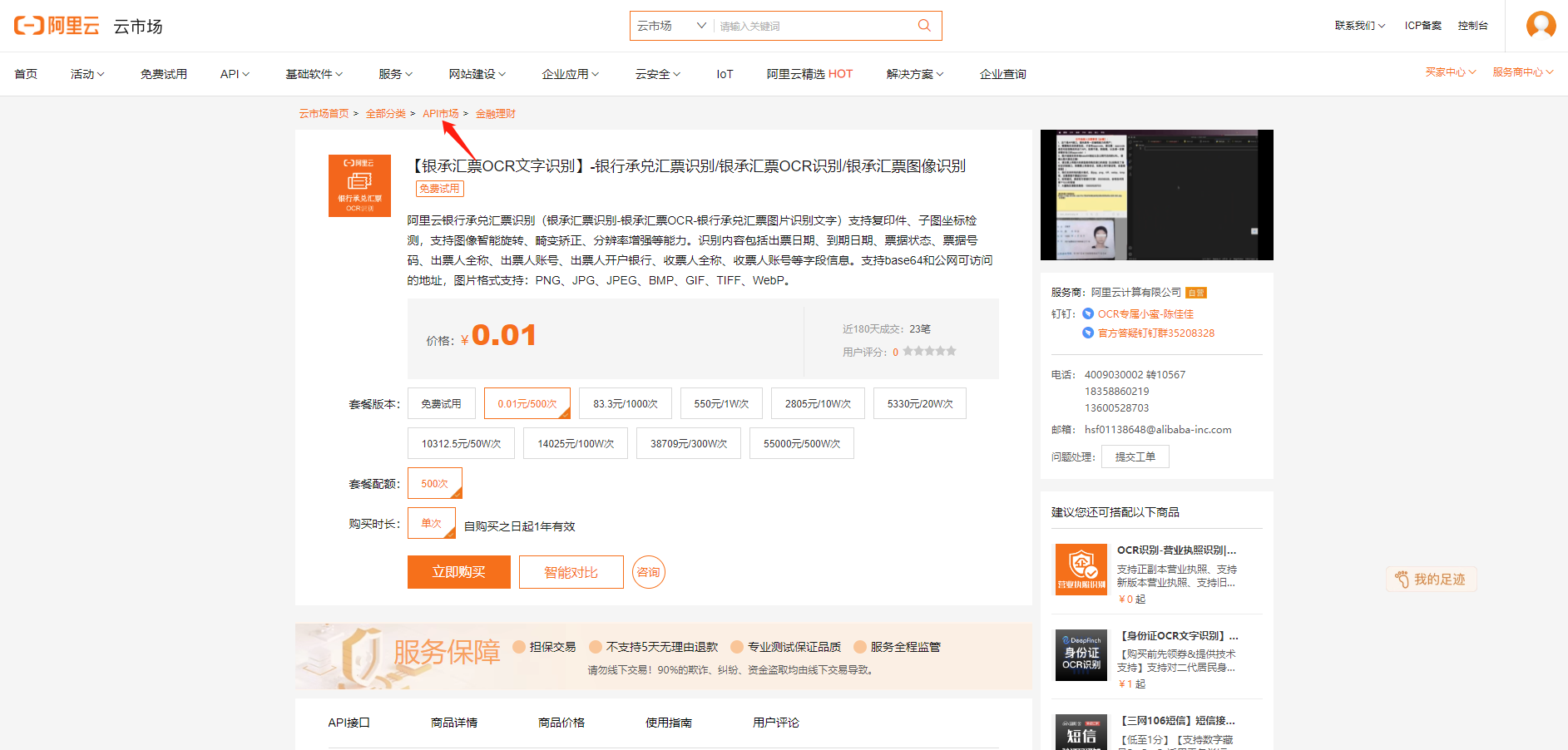
Task: Click API市场 breadcrumb
Action: click(x=441, y=113)
